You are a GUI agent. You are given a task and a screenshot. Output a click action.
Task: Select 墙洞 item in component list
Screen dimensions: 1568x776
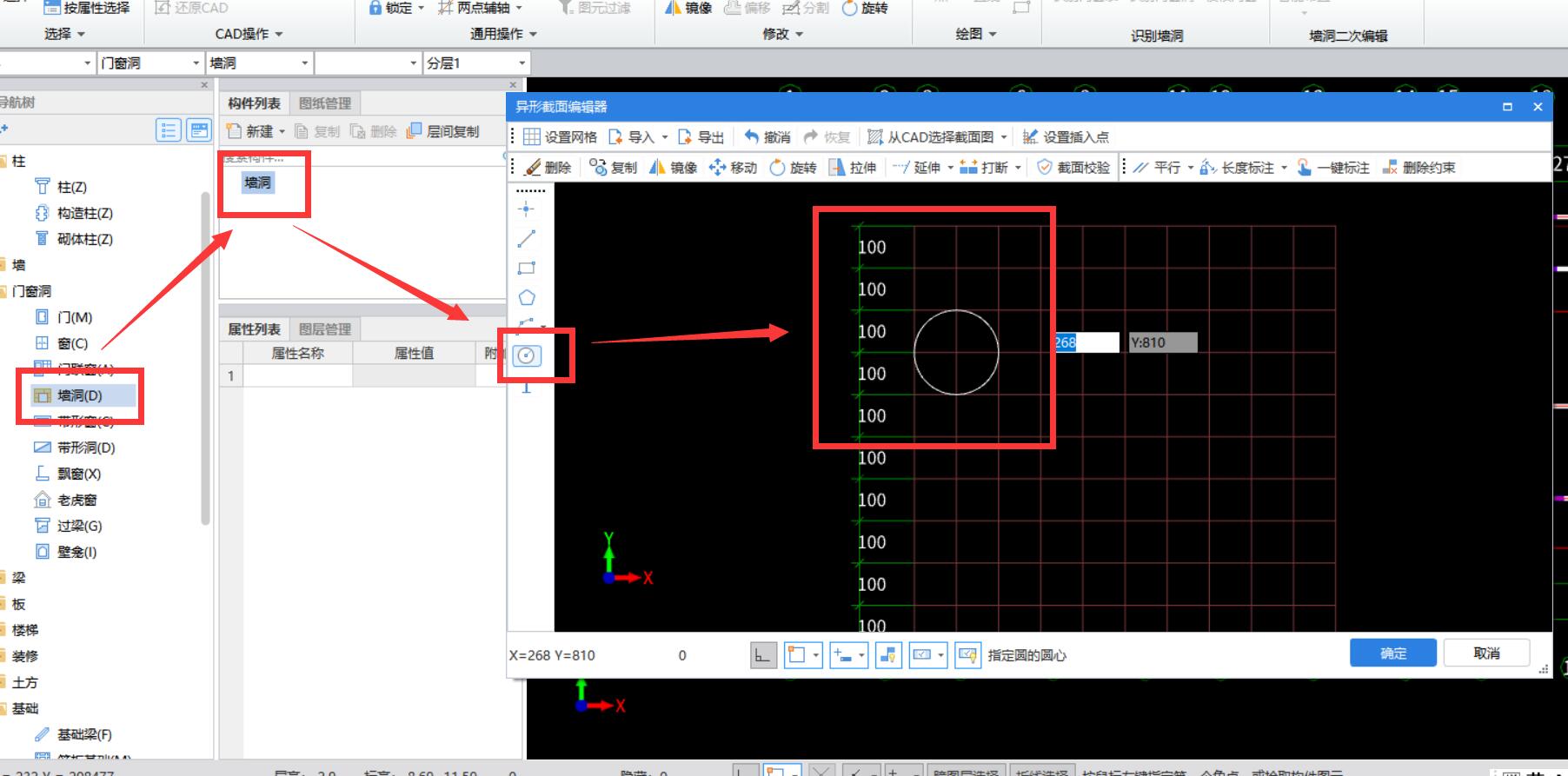[258, 182]
